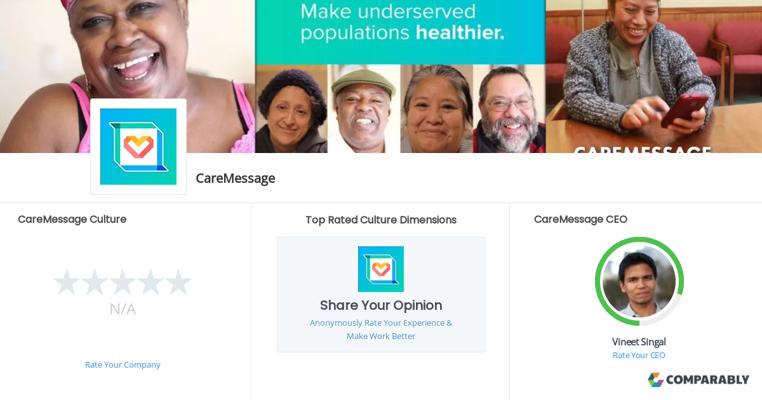Screen dimensions: 762x400
Task: Click the Share Your Opinion heading
Action: pyautogui.click(x=381, y=305)
